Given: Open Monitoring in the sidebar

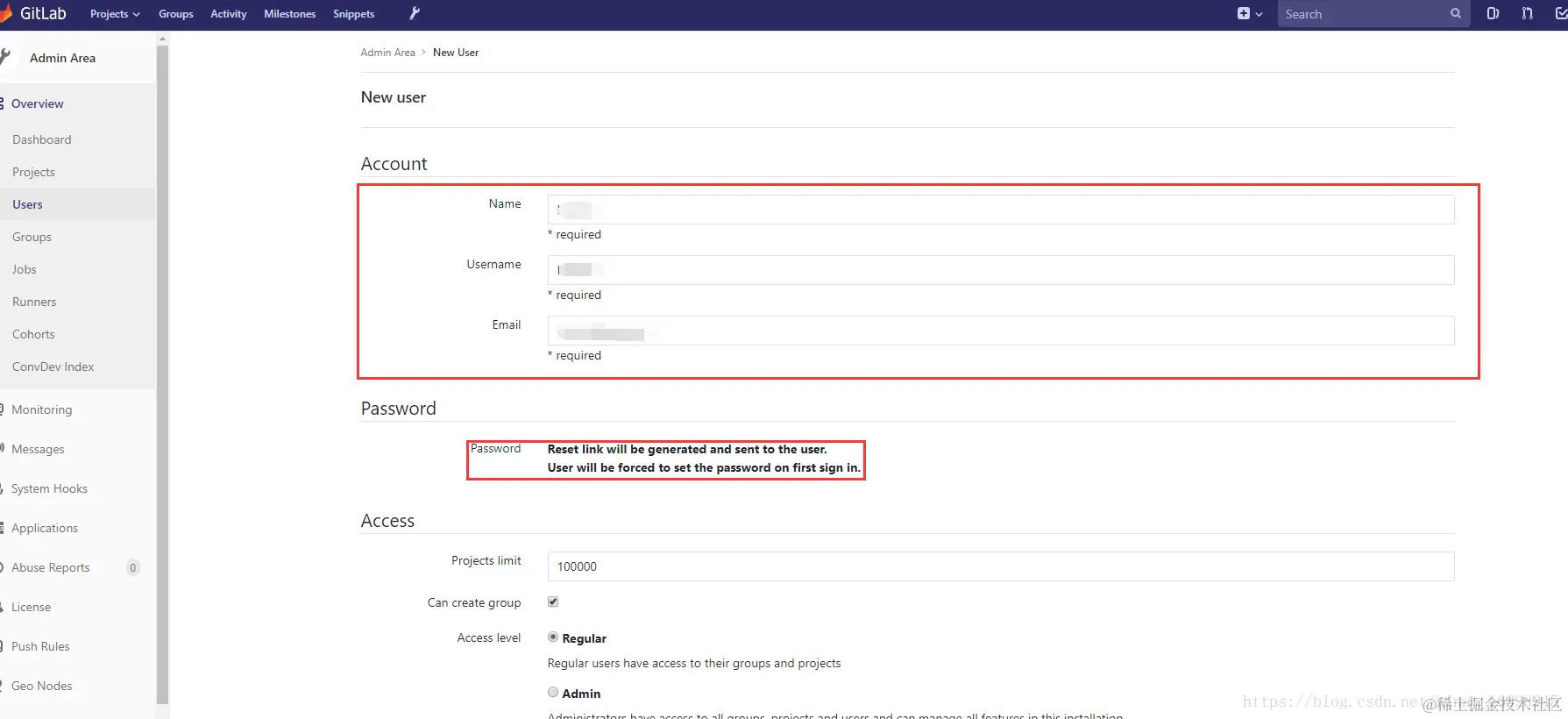Looking at the screenshot, I should pyautogui.click(x=41, y=409).
